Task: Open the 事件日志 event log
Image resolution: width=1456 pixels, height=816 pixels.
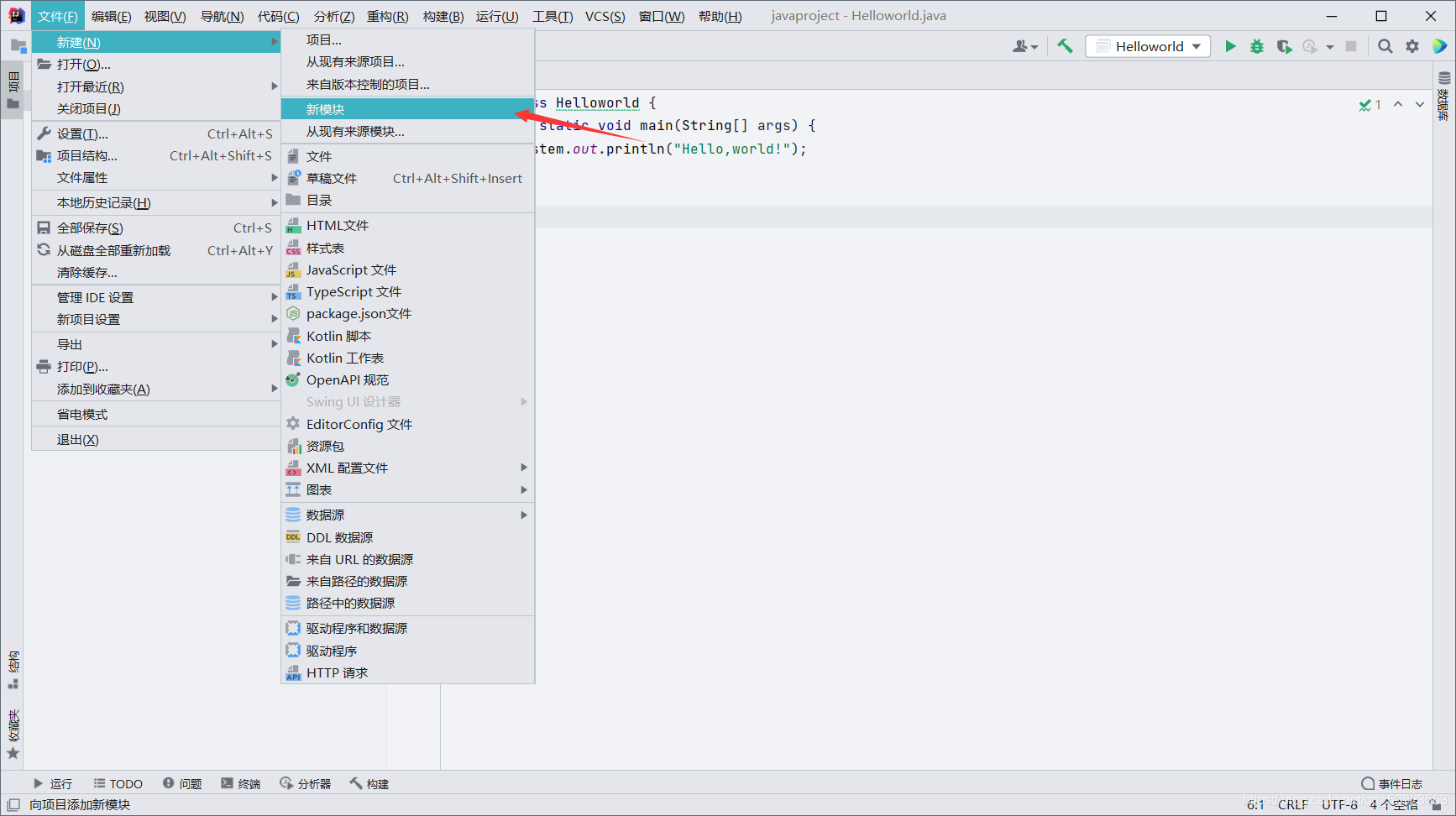Action: tap(1392, 783)
